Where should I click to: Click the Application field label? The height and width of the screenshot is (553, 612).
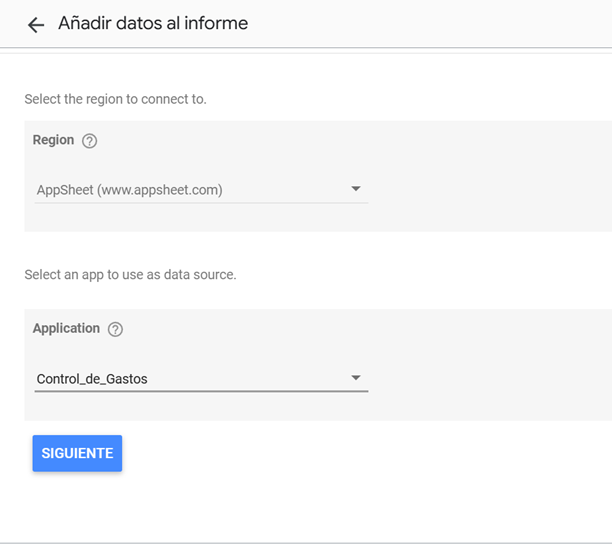point(66,328)
